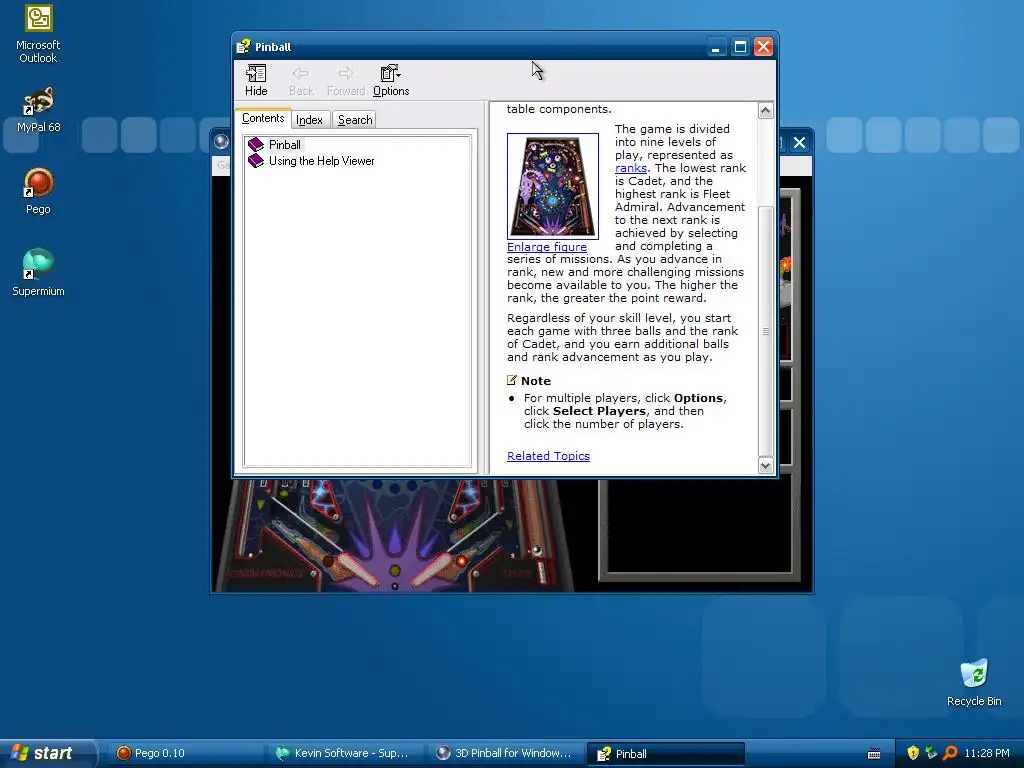Click the purple book icon beside Pinball
Image resolution: width=1024 pixels, height=768 pixels.
point(256,144)
